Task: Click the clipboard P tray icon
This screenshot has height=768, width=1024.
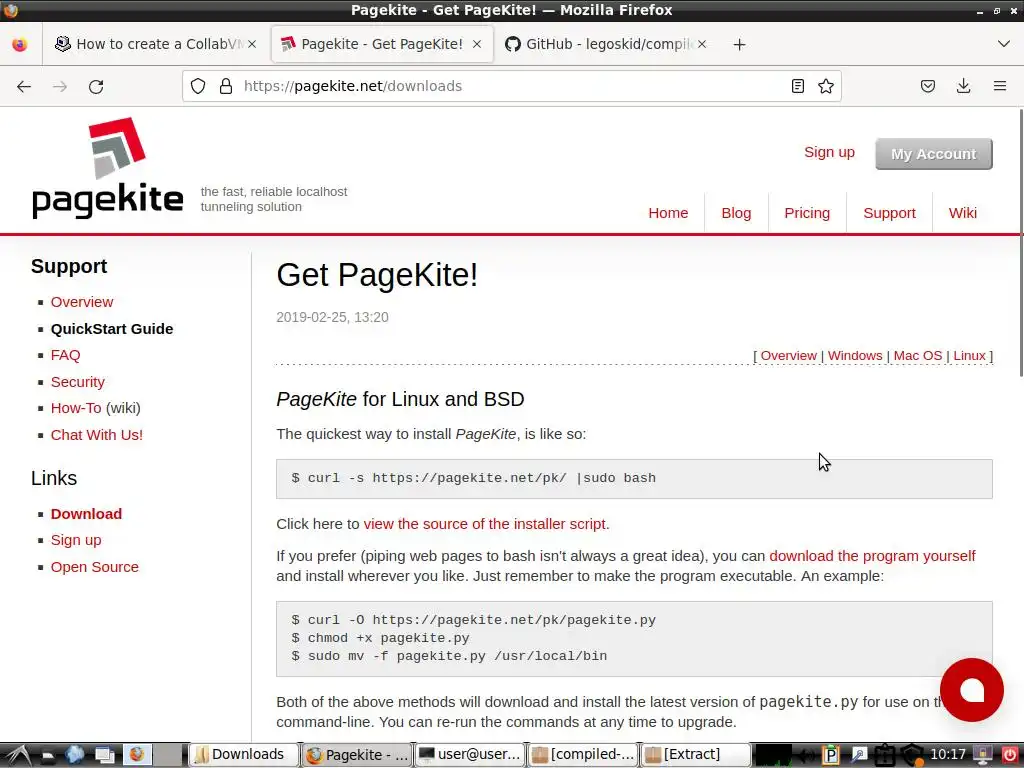Action: (831, 756)
